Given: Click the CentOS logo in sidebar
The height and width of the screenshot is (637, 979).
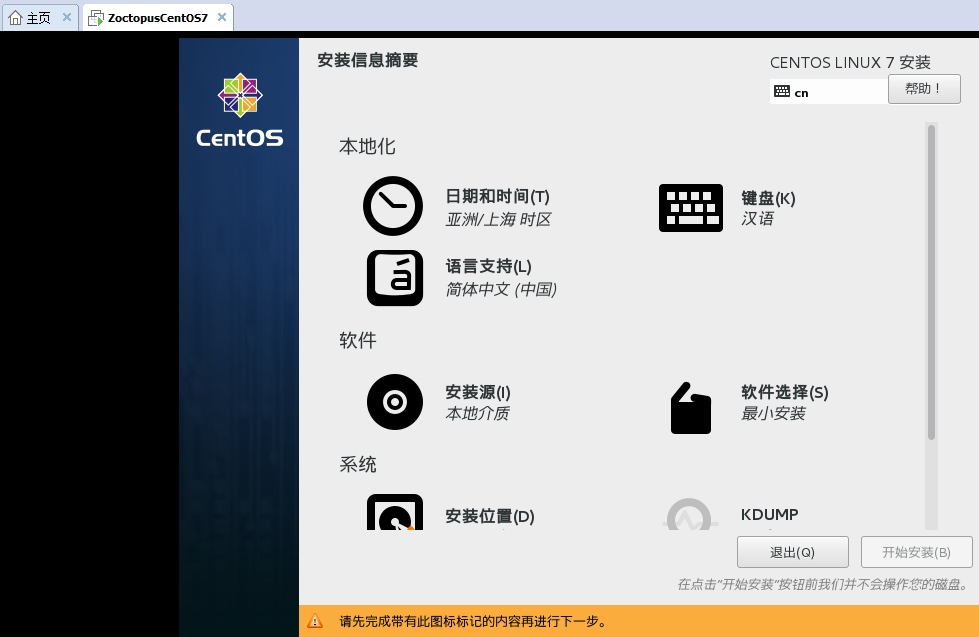Looking at the screenshot, I should [240, 111].
